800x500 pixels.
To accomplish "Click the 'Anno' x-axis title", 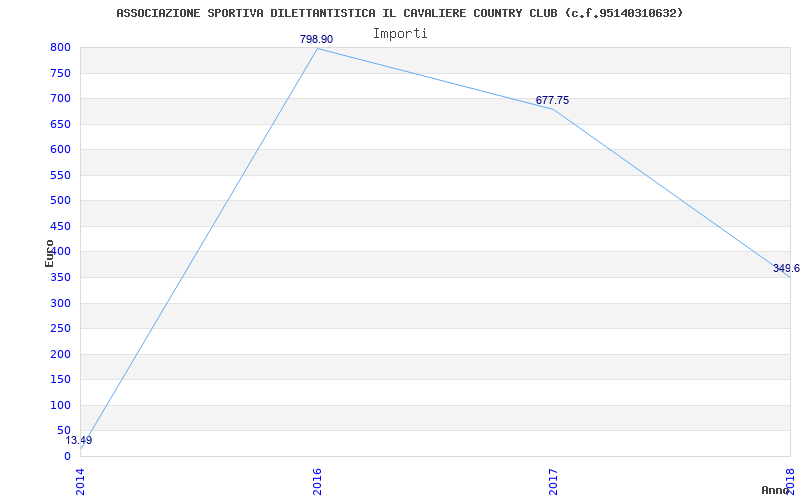I will 775,490.
